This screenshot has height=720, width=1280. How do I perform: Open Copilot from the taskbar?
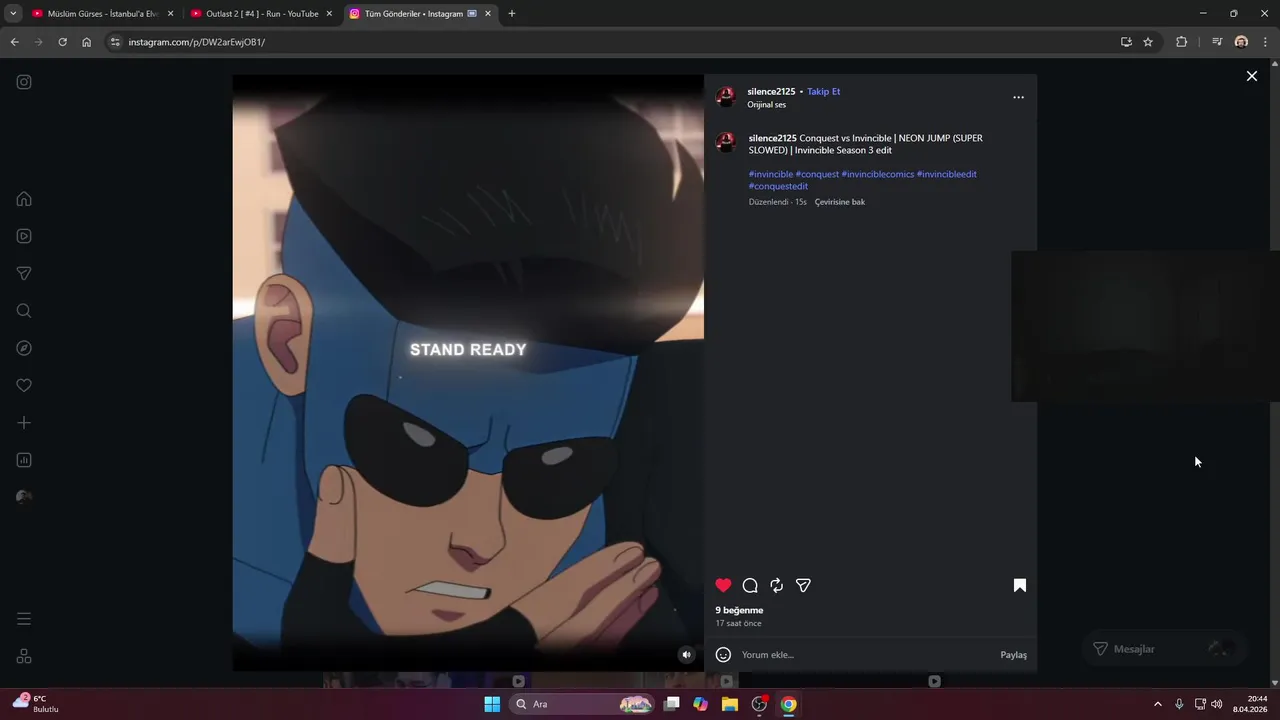[x=700, y=704]
